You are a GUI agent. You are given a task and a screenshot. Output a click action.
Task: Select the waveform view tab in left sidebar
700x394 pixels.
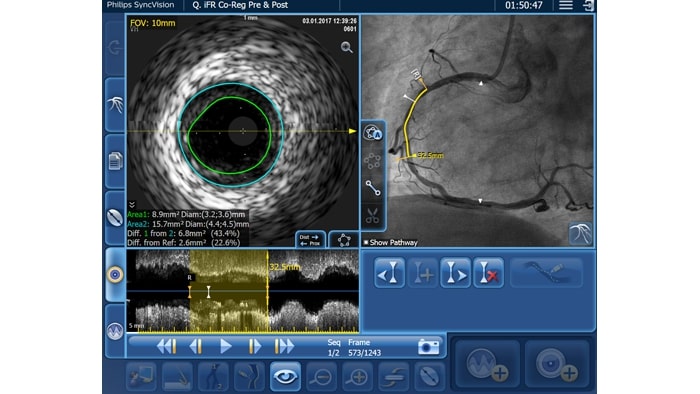(115, 331)
